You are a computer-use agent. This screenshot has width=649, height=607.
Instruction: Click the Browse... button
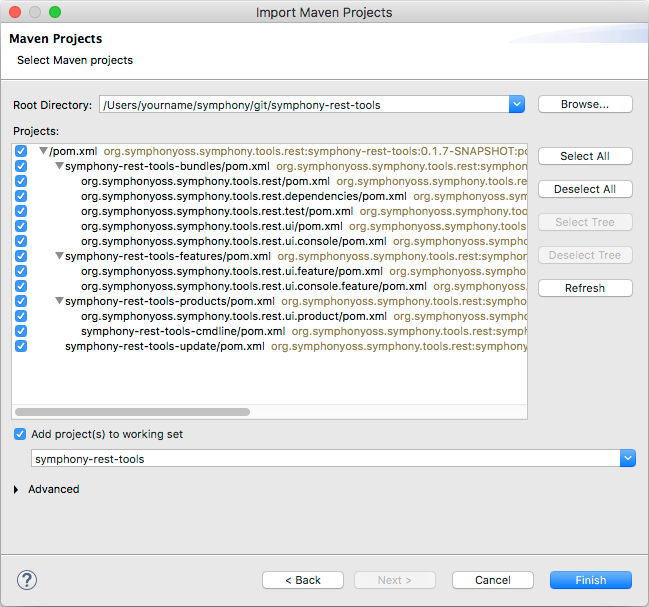click(x=585, y=104)
